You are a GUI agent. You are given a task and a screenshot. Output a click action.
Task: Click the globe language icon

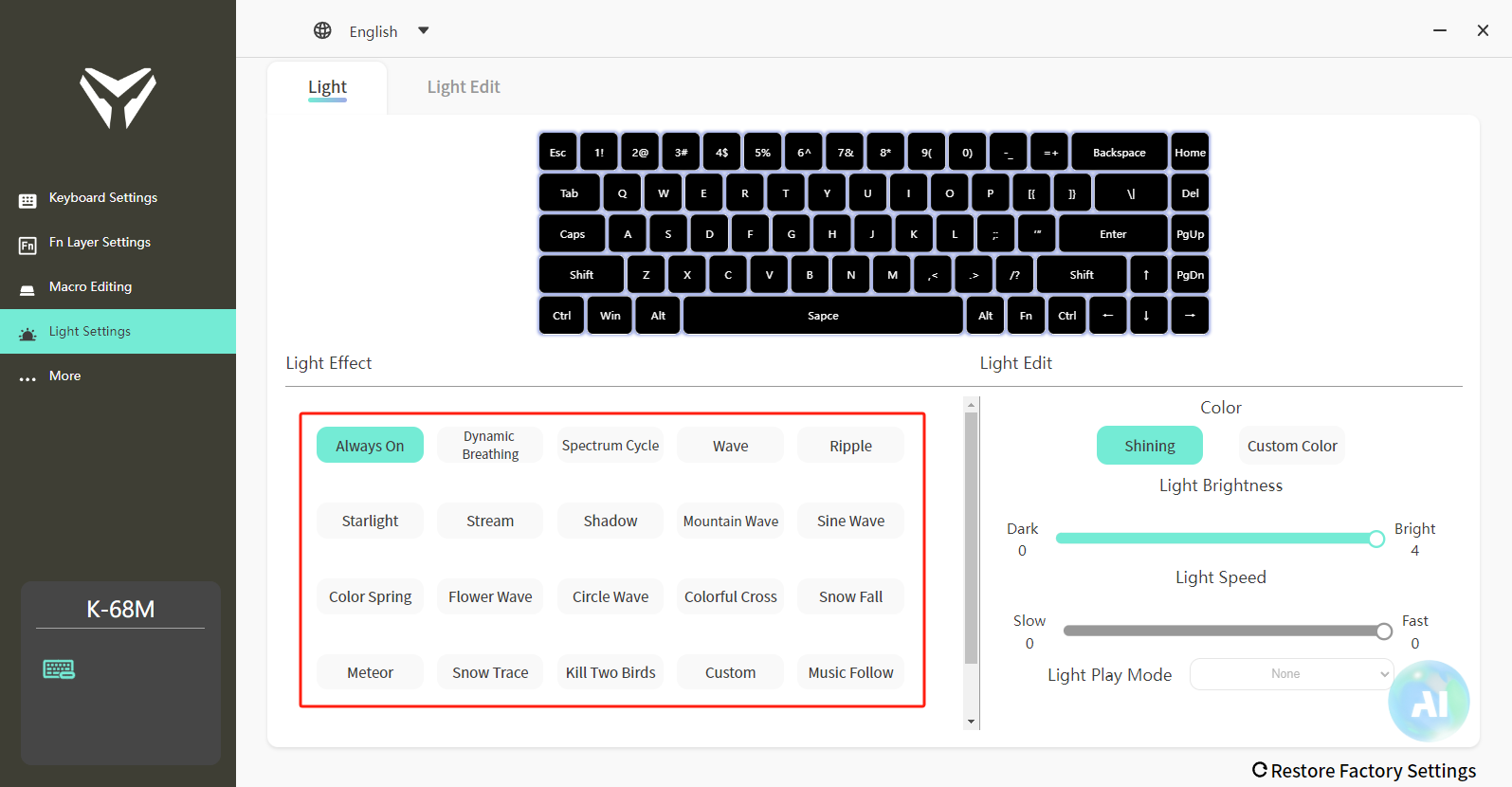(x=322, y=30)
